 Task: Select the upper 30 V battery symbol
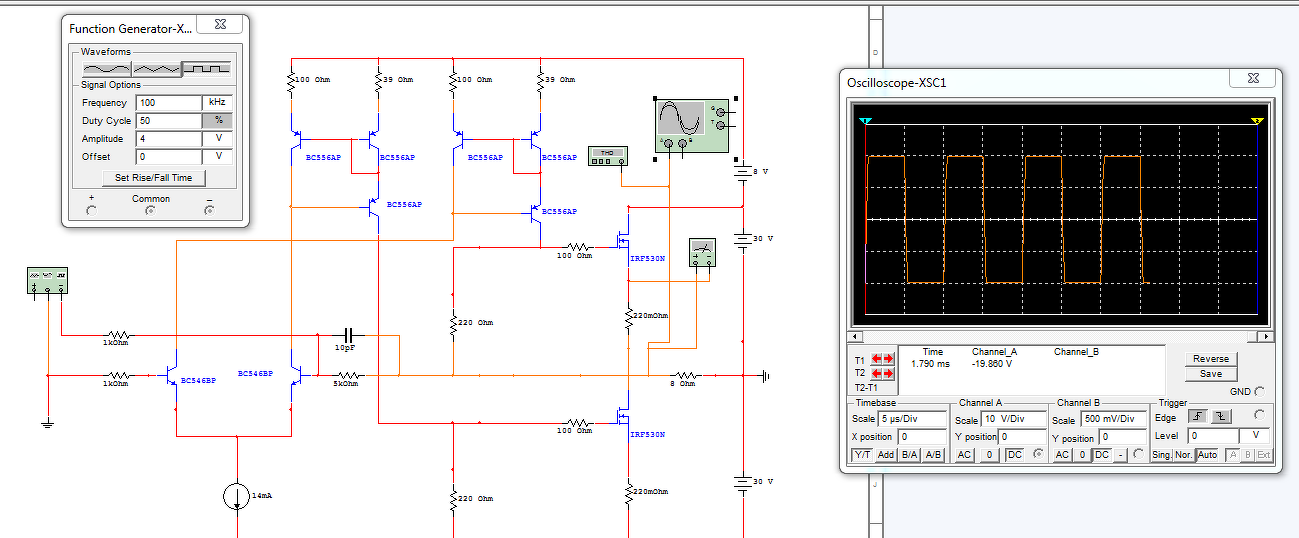742,240
